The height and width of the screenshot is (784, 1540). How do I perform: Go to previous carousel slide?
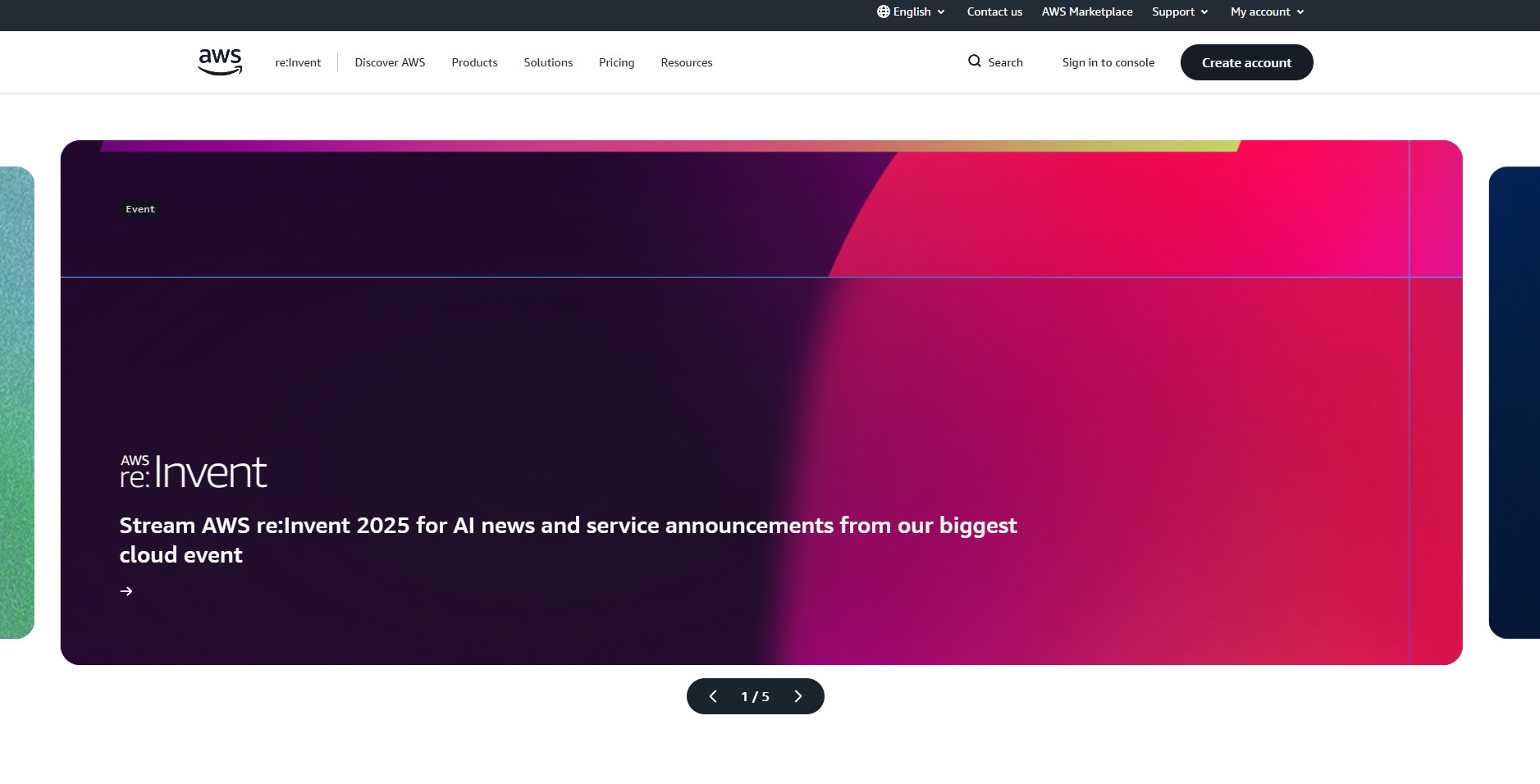tap(713, 696)
